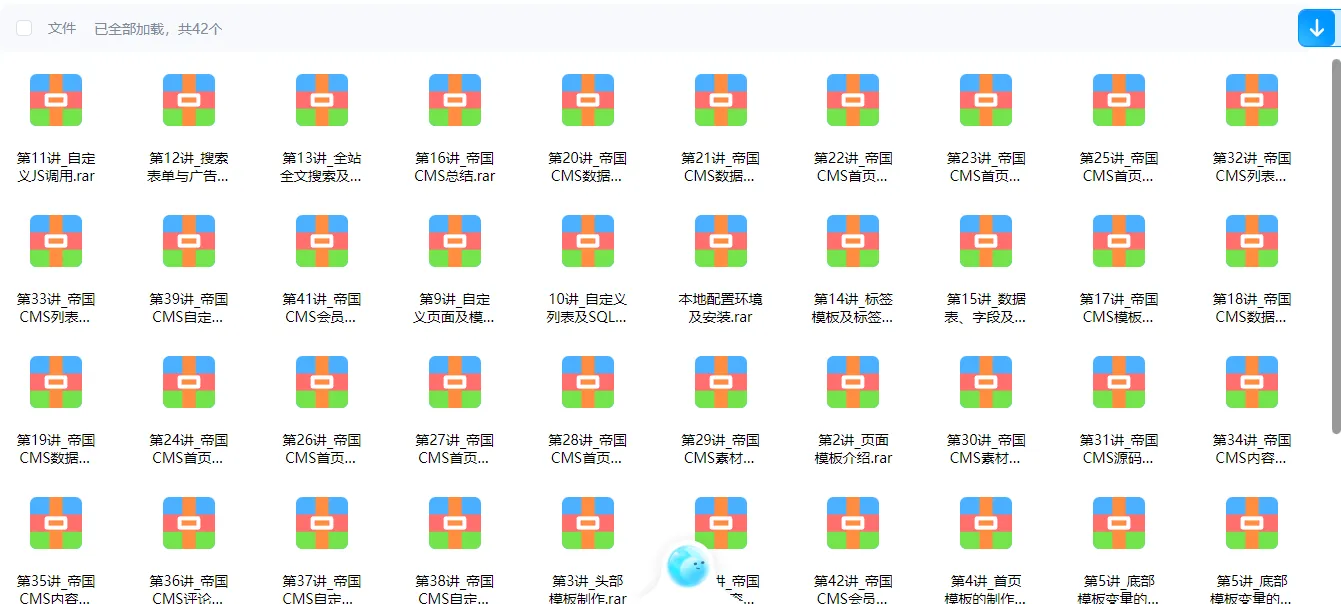
Task: Click the 10讲_自定义列表及SQL archive icon
Action: 587,240
